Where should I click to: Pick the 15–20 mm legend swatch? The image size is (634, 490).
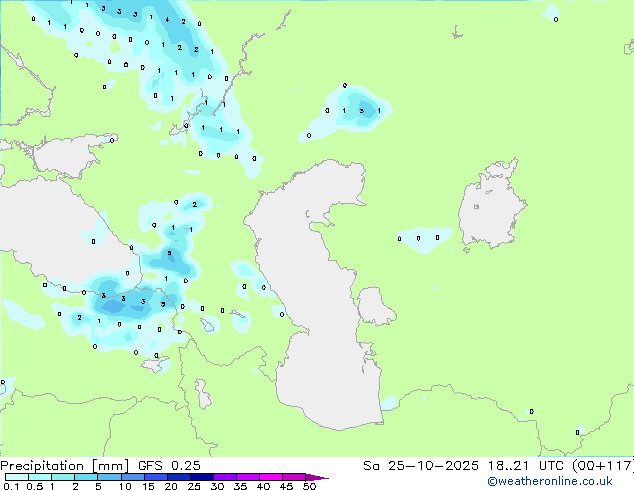156,477
